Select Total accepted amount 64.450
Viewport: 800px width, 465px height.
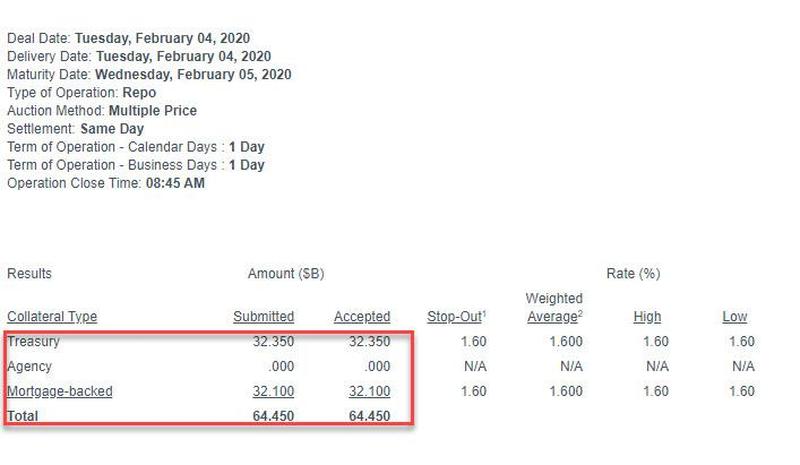pos(369,416)
